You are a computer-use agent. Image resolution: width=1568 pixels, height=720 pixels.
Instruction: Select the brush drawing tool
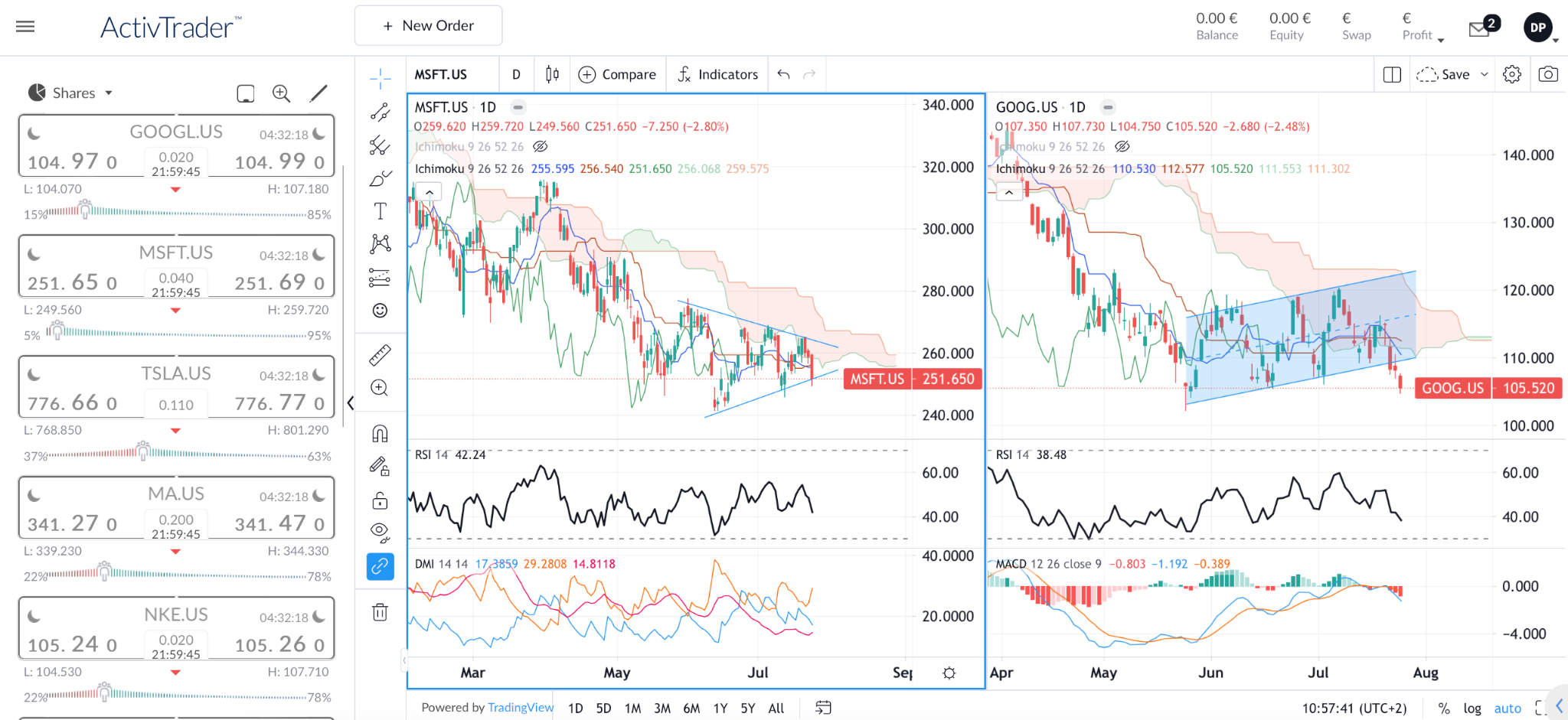click(380, 178)
